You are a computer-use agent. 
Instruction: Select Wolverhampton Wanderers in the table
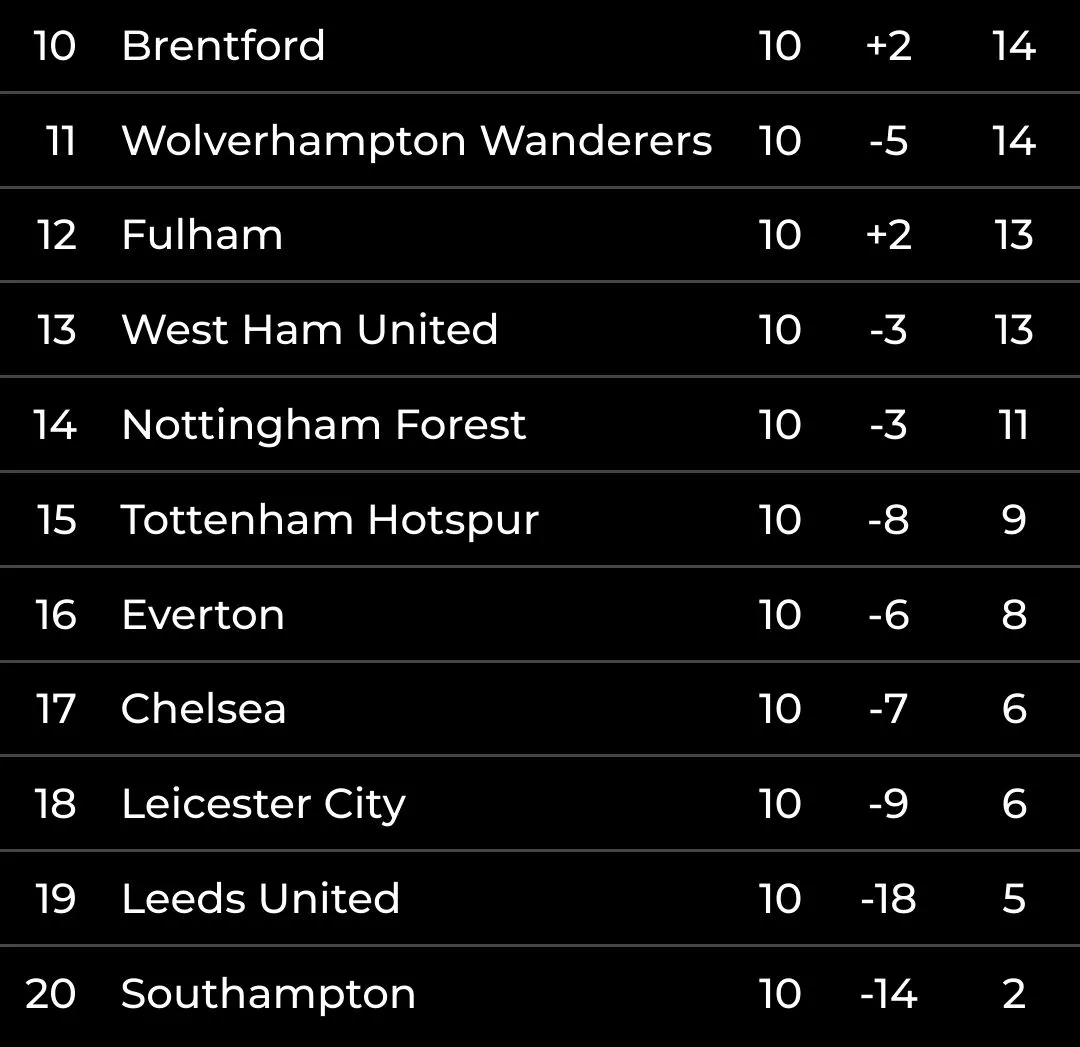click(x=416, y=141)
